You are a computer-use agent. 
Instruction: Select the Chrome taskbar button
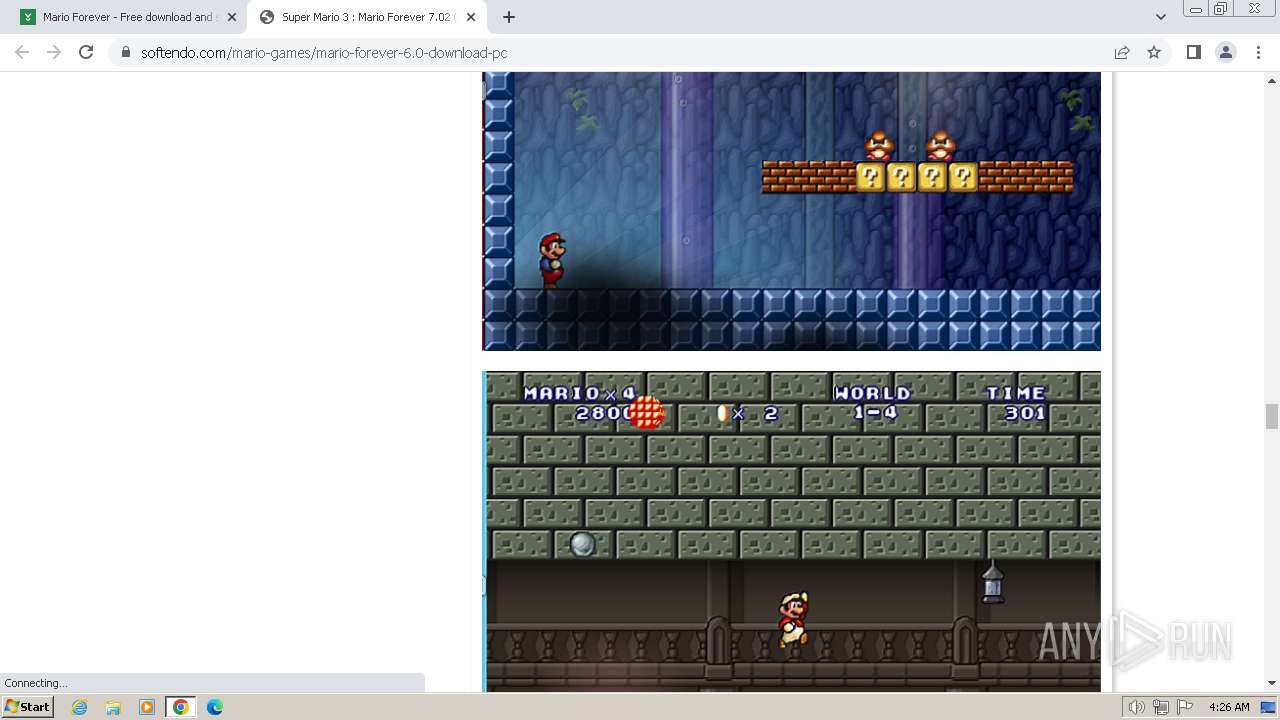click(180, 707)
